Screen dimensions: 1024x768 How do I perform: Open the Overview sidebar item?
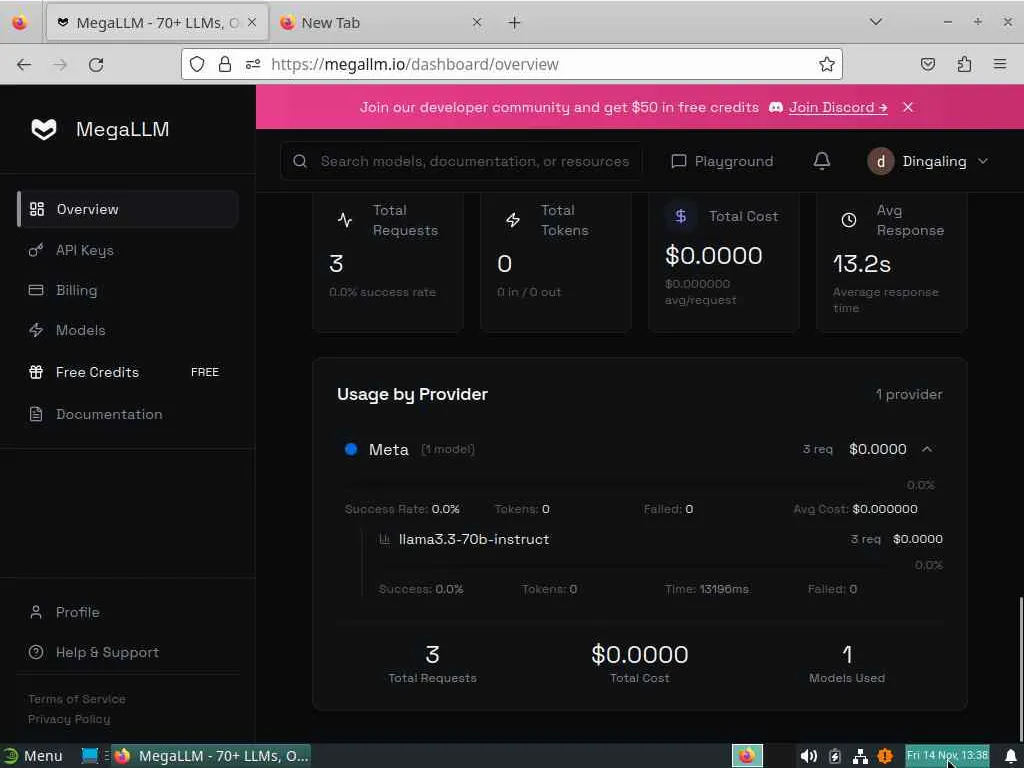tap(127, 209)
